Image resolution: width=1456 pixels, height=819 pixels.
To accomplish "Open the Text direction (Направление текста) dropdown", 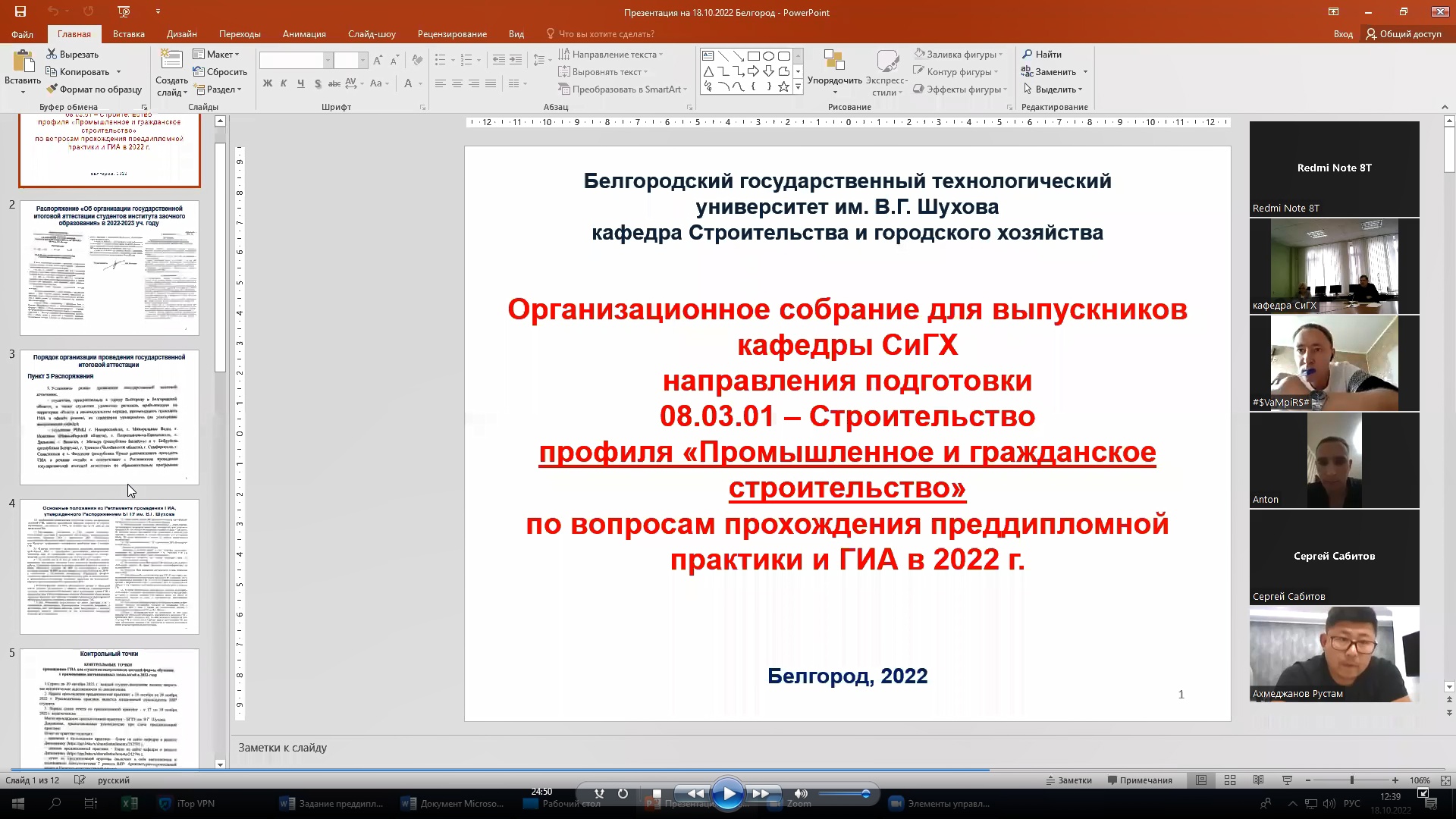I will click(610, 54).
